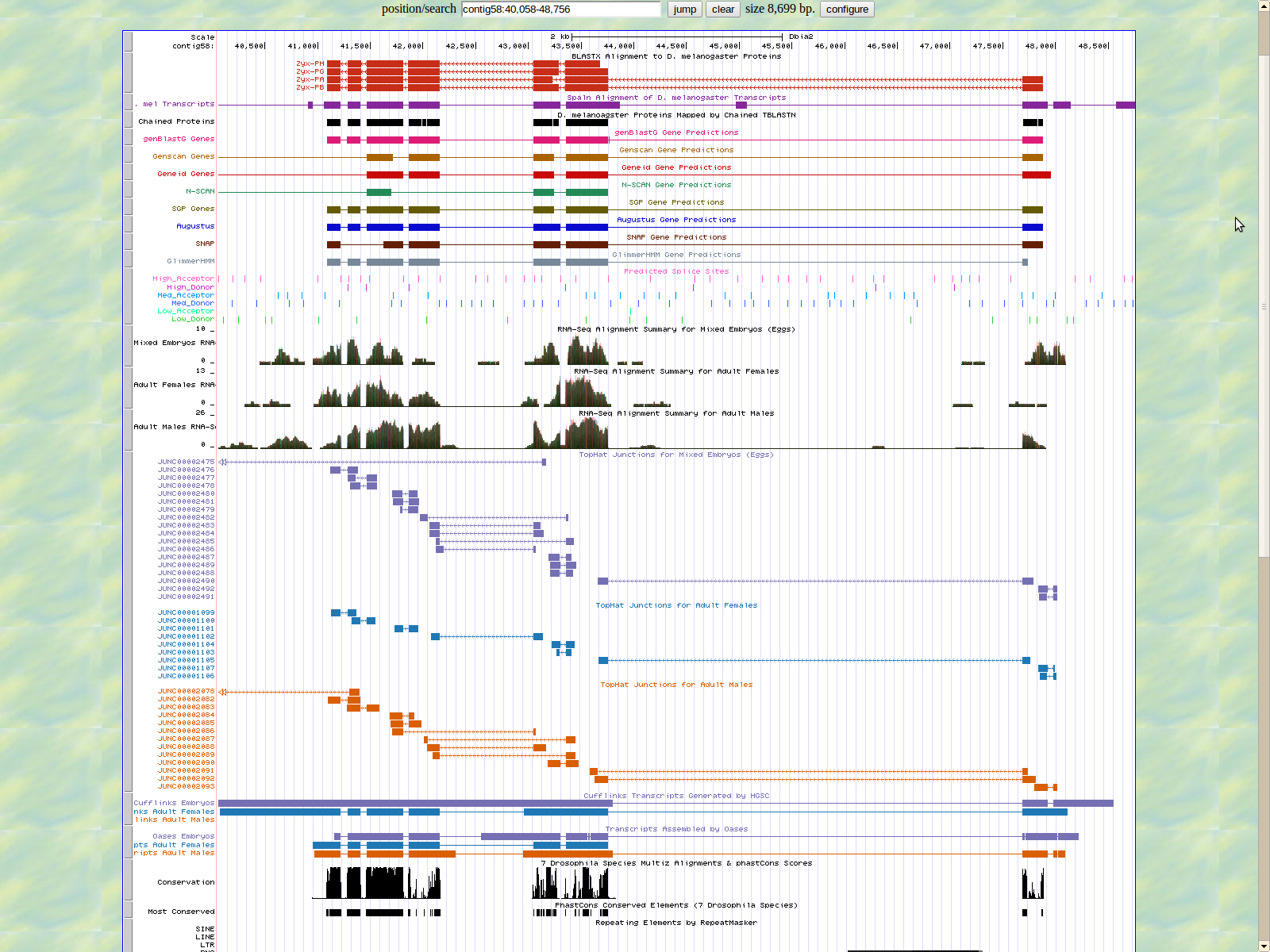Click TopHat Junctions for Adult Females title
Screen dimensions: 1270x952
(x=676, y=605)
